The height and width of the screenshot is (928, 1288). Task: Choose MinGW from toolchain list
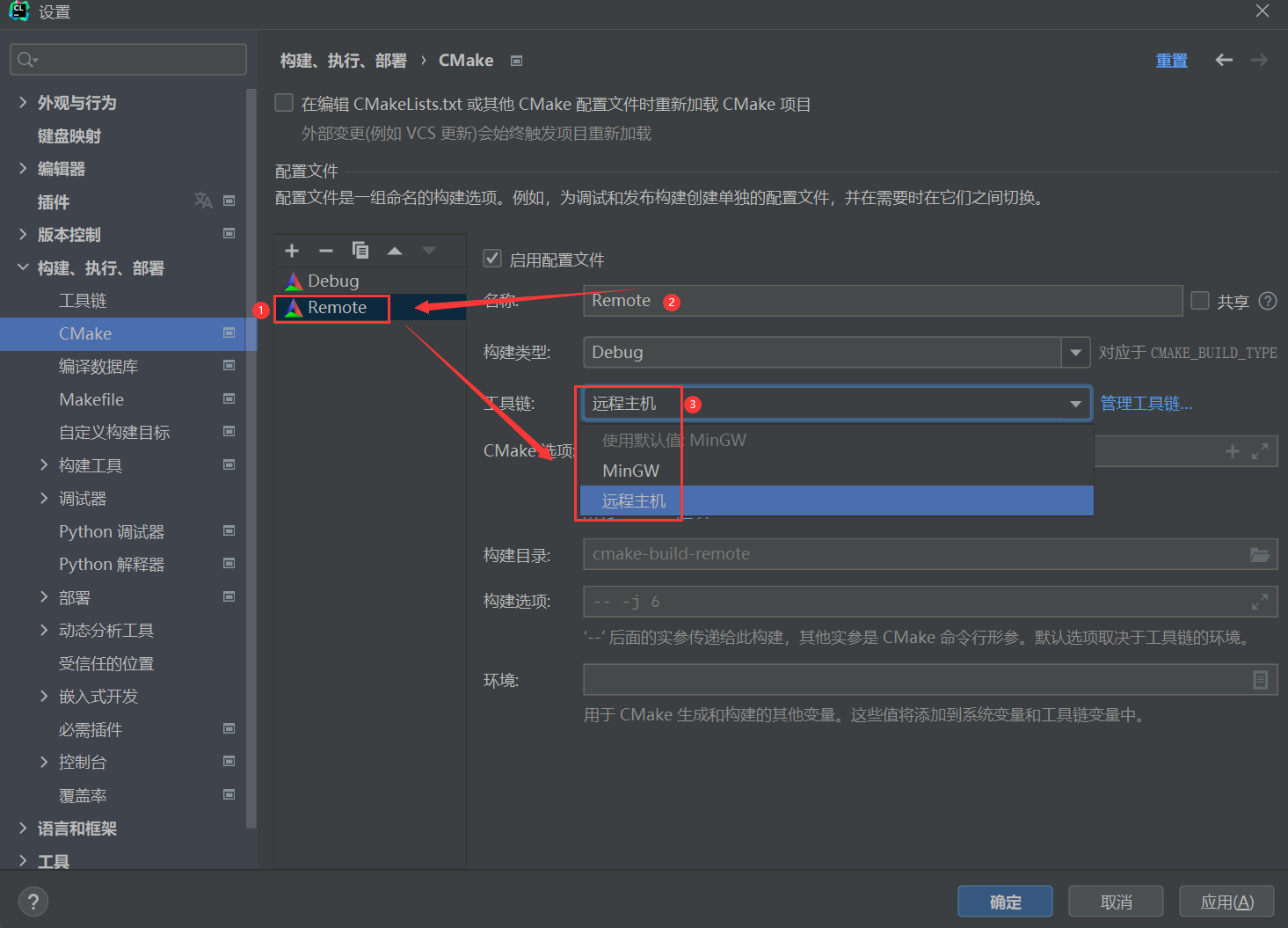pos(837,471)
